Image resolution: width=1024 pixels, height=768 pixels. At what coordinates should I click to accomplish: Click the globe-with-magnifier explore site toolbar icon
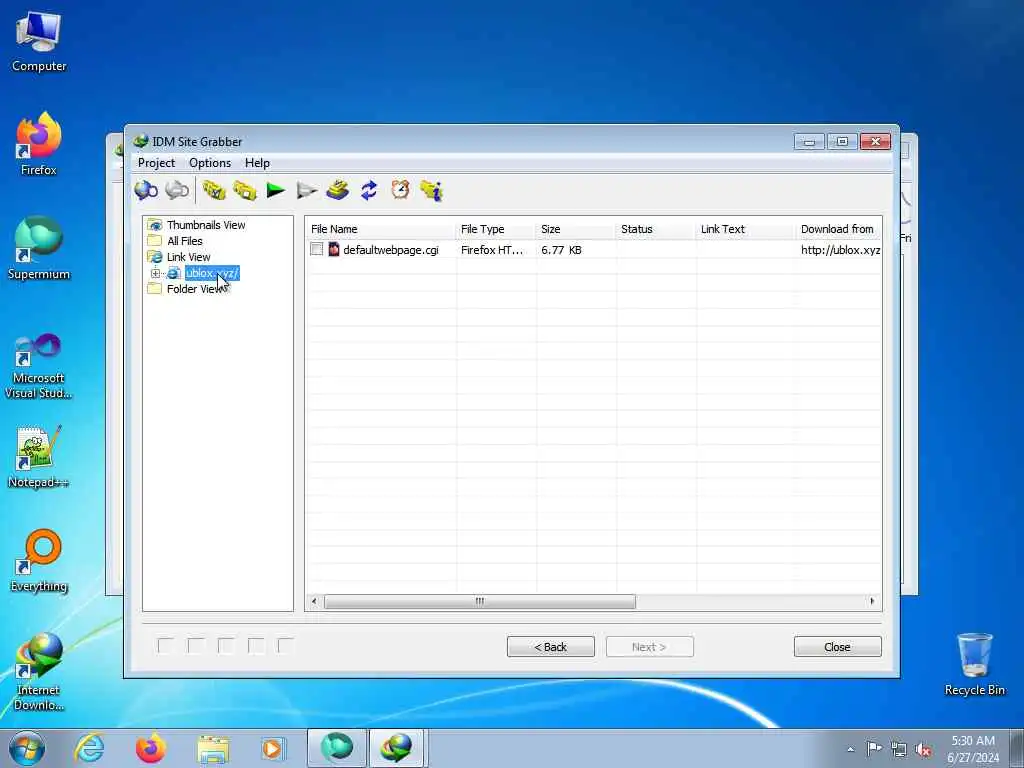pyautogui.click(x=146, y=191)
